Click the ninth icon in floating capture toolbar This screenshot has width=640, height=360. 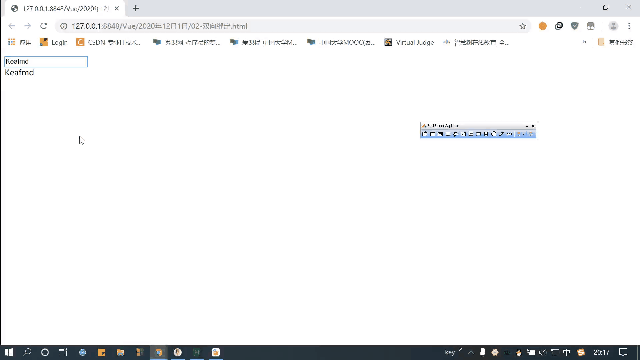[x=486, y=134]
